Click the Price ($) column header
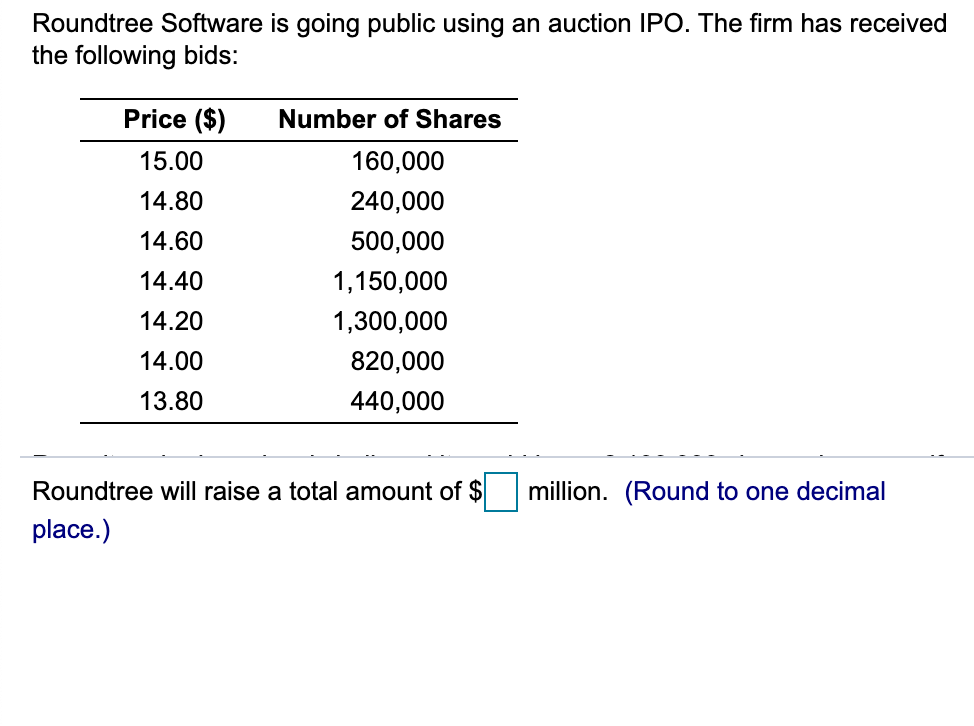Viewport: 974px width, 726px height. (174, 119)
